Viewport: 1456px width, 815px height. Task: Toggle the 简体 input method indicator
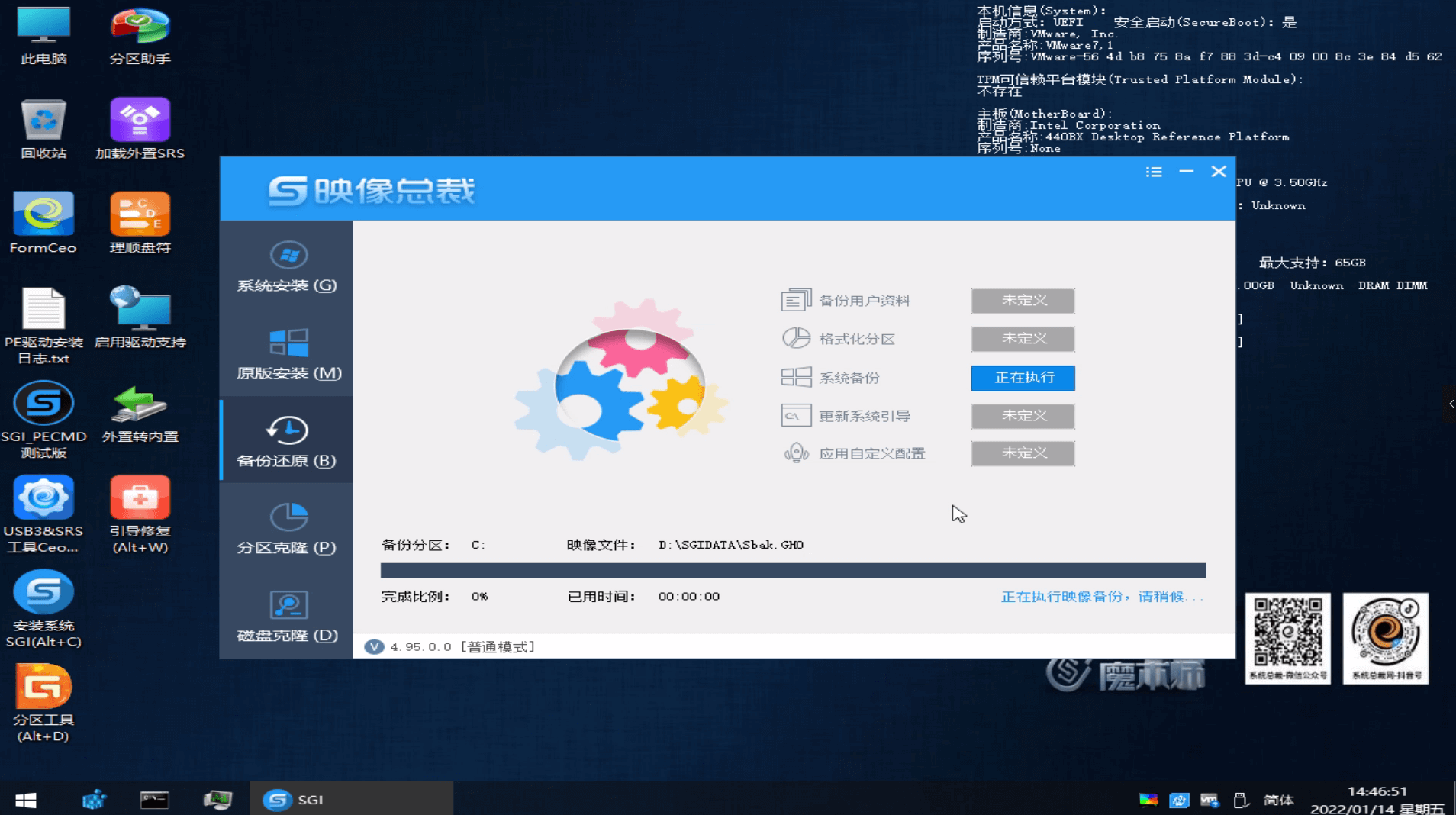1278,800
